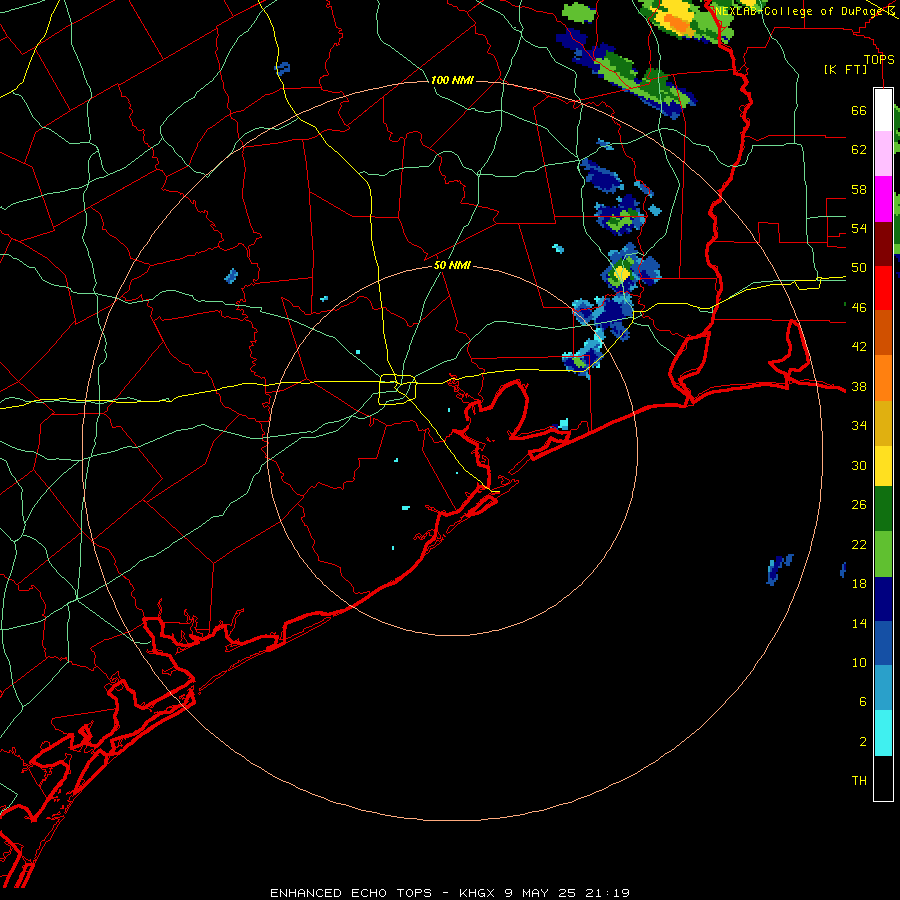The height and width of the screenshot is (900, 900).
Task: Select the dark red (maroon) legend band
Action: point(883,244)
